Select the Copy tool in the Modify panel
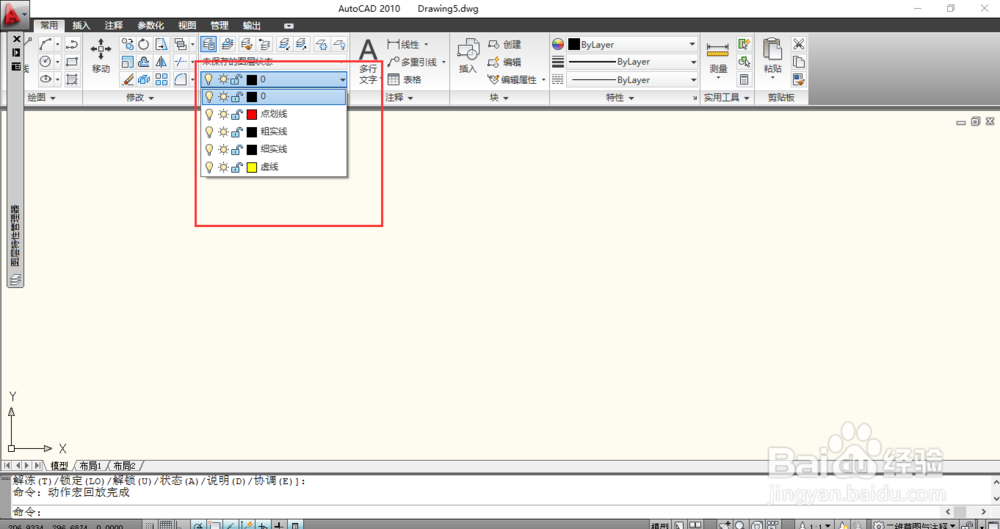The width and height of the screenshot is (1000, 529). [x=128, y=44]
